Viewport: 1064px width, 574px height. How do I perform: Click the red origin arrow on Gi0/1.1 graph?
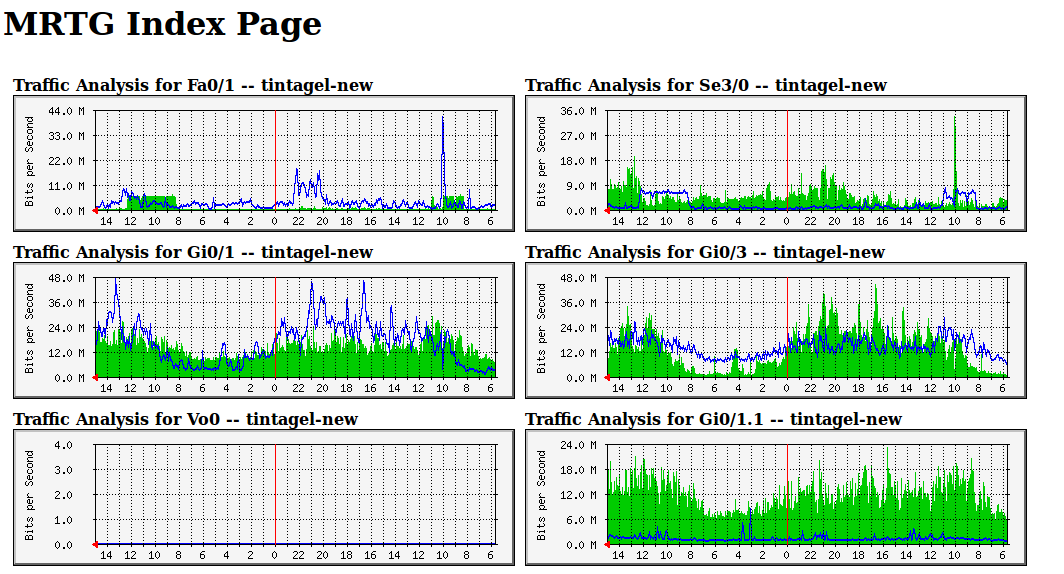[607, 545]
